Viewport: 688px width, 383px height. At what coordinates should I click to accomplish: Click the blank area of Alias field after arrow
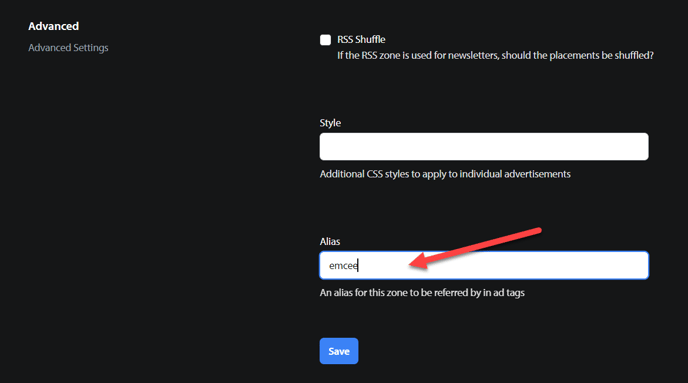pyautogui.click(x=570, y=265)
